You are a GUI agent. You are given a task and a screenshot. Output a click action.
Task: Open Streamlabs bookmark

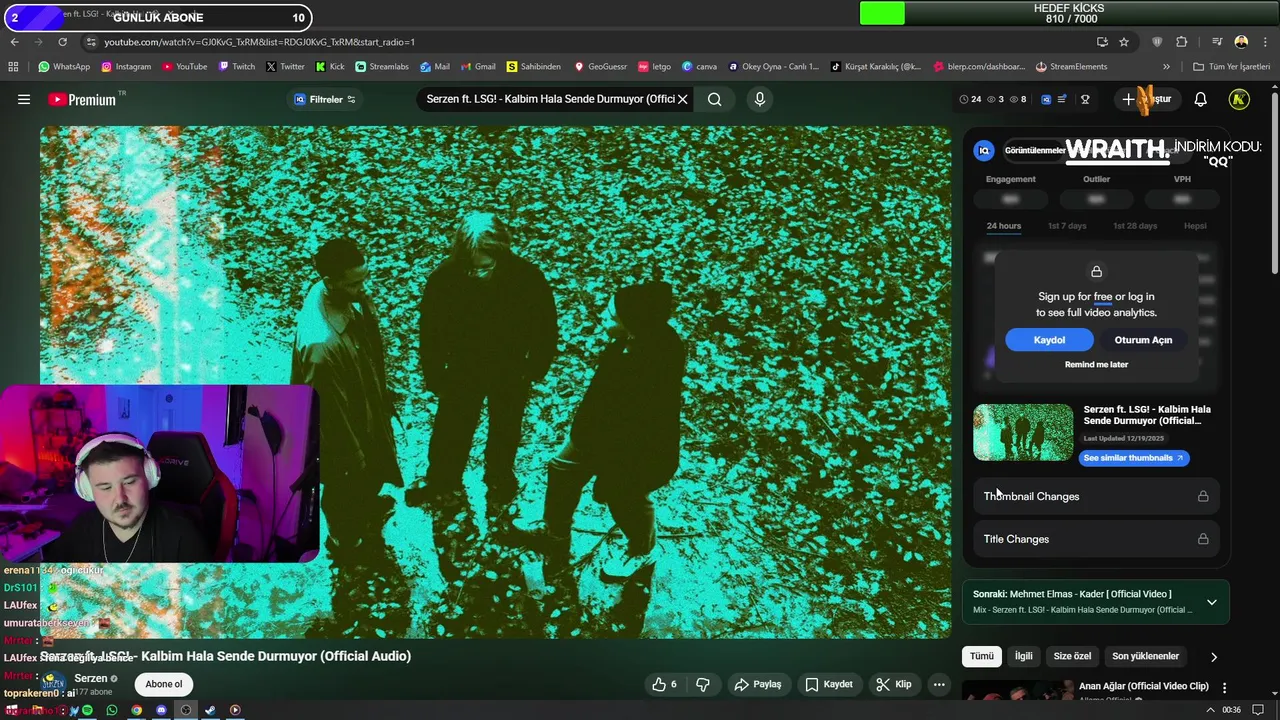[382, 67]
